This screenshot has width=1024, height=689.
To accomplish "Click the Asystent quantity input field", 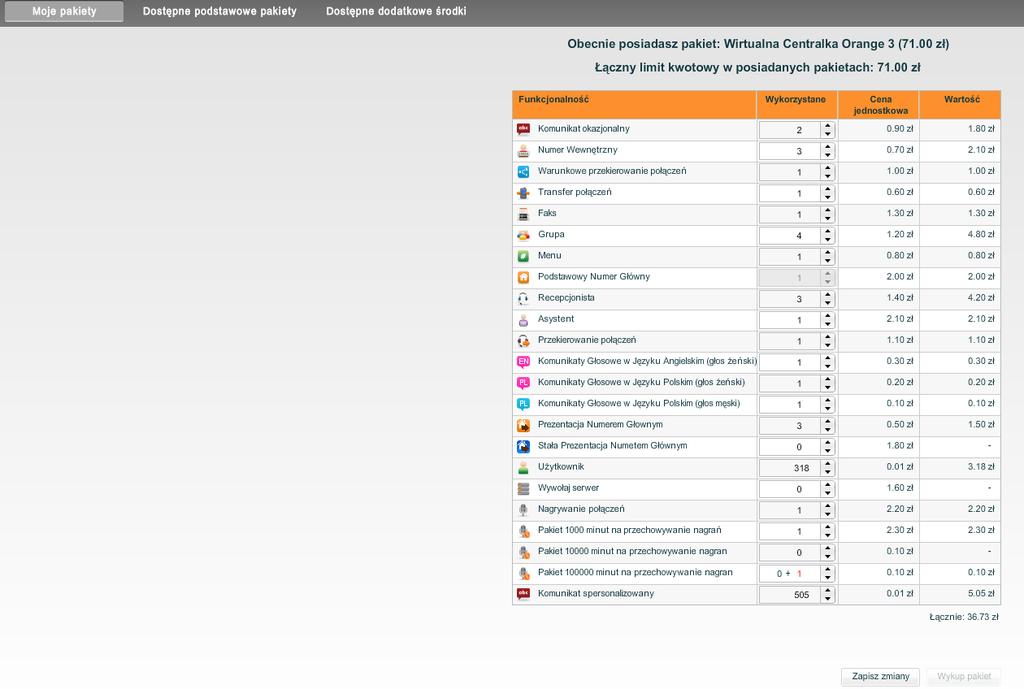I will 790,320.
